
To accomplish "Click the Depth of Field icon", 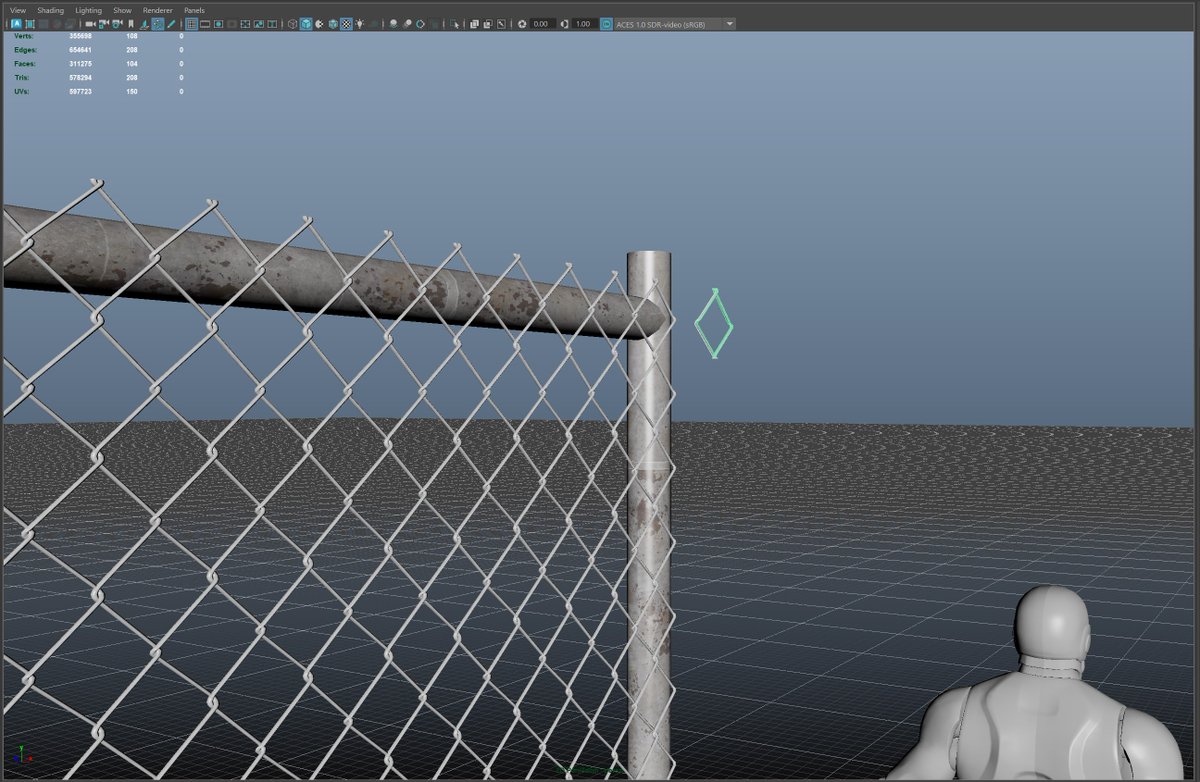I will click(435, 24).
